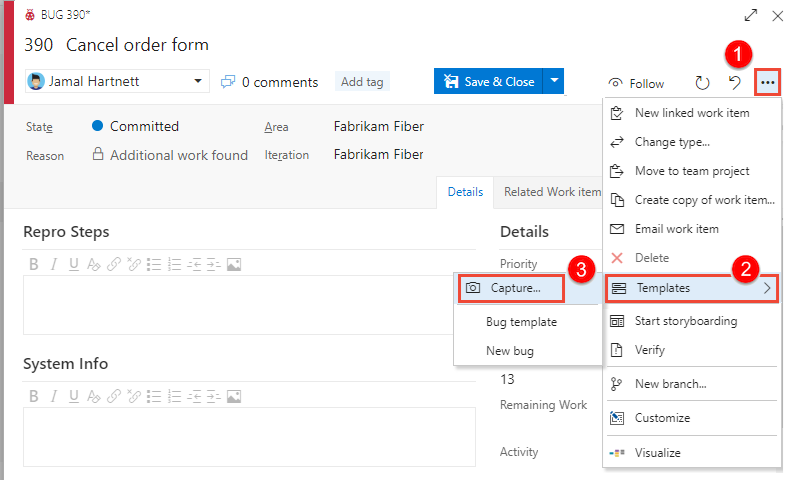
Task: Expand the Templates submenu
Action: 692,288
